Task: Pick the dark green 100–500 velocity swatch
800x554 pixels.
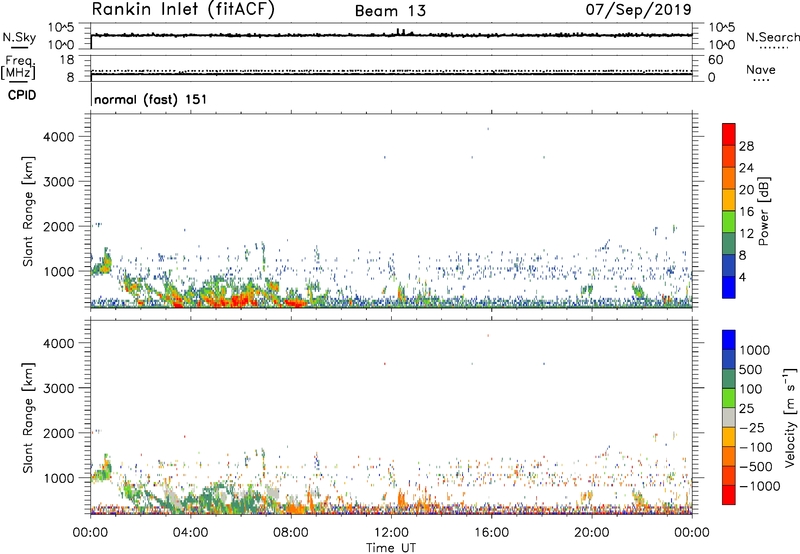Action: point(729,380)
